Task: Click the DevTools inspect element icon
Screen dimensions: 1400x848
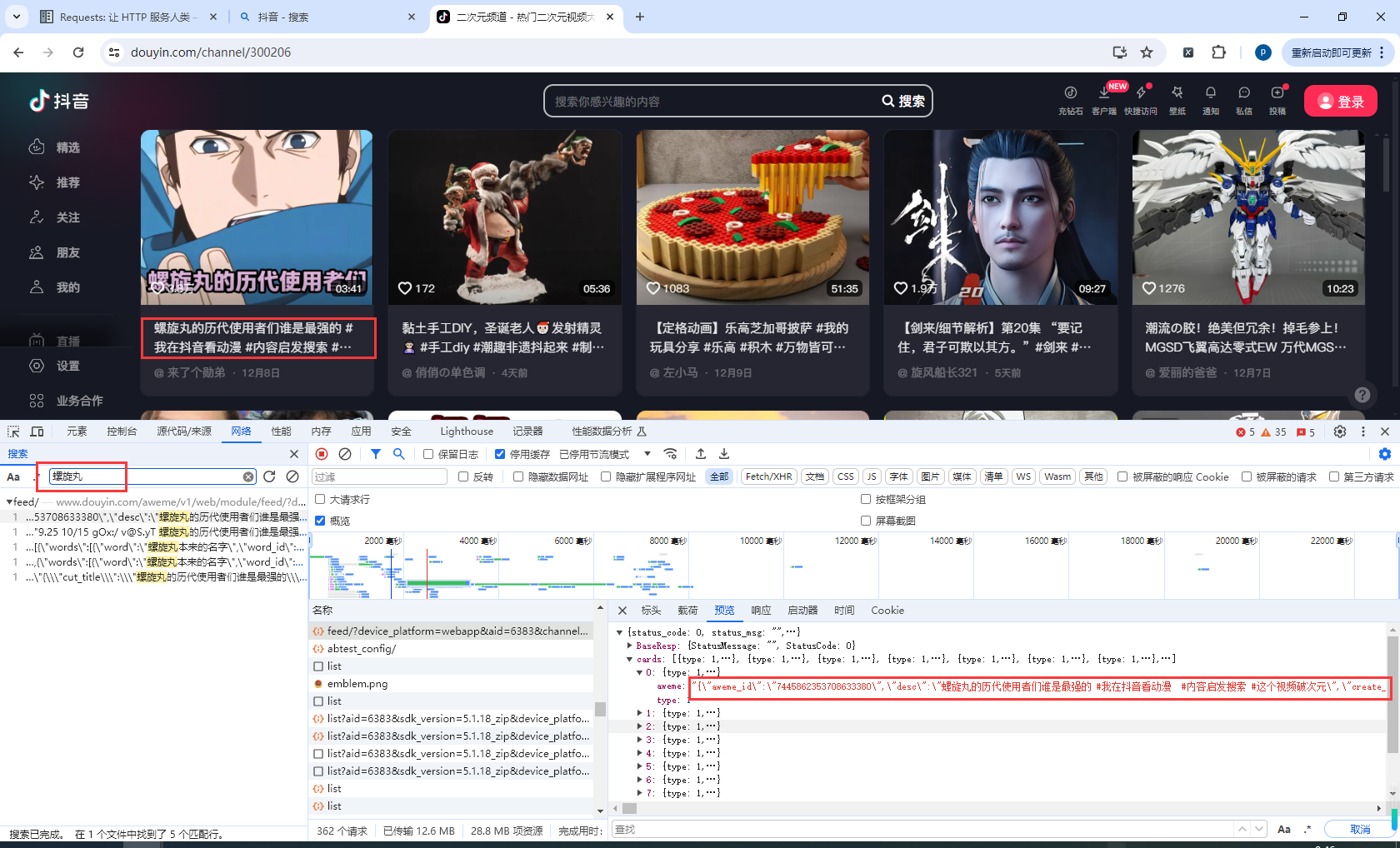Action: click(x=13, y=431)
